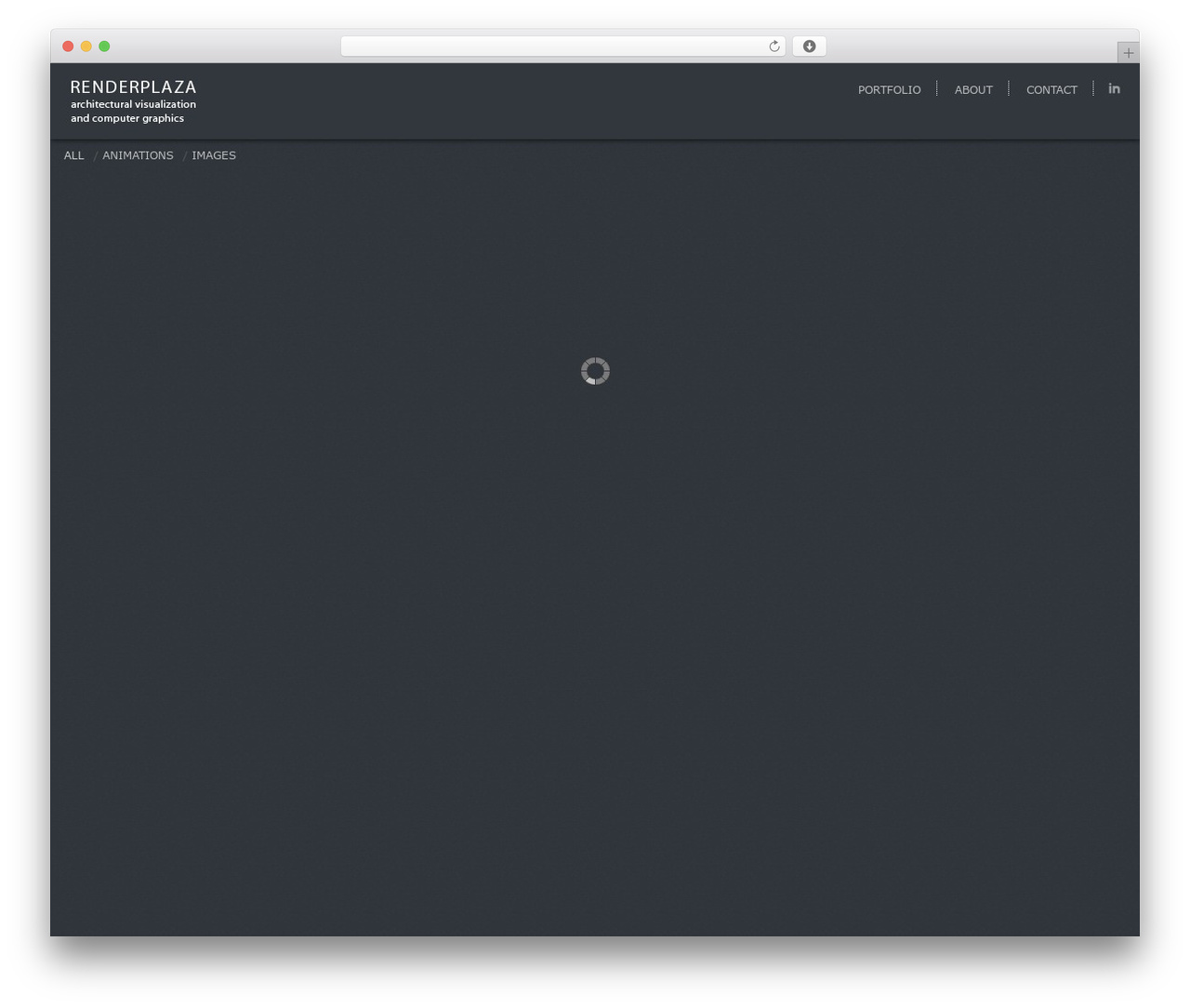The height and width of the screenshot is (1008, 1190).
Task: Add a new browser tab
Action: point(1128,53)
